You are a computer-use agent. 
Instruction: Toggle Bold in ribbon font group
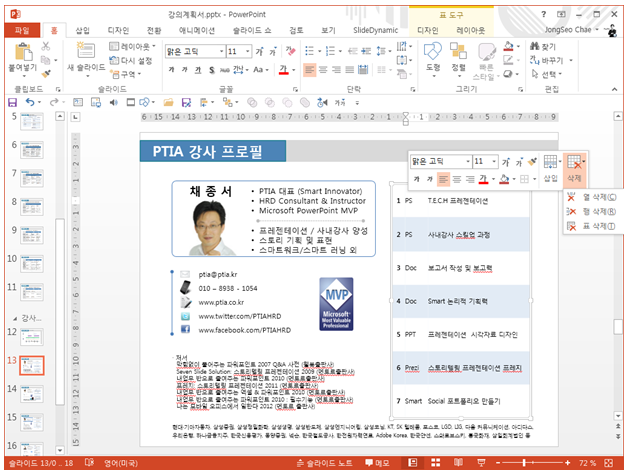click(172, 70)
